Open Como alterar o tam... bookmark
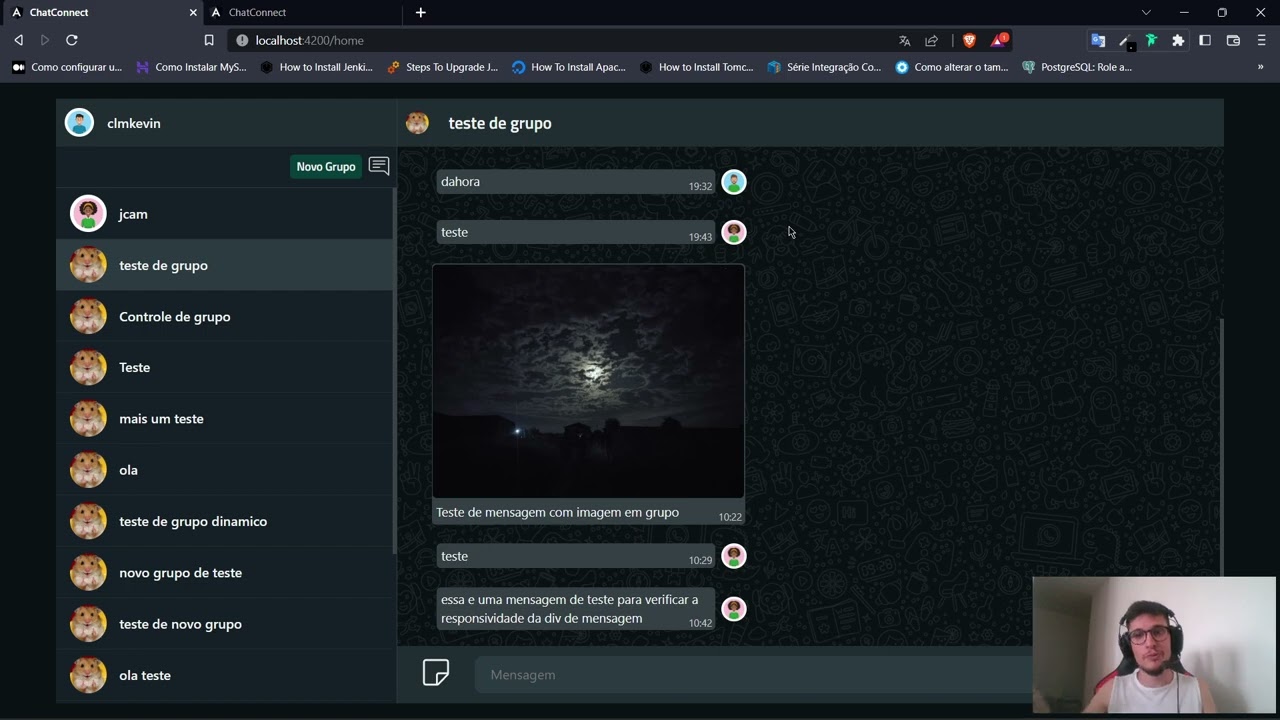The width and height of the screenshot is (1280, 720). coord(952,67)
